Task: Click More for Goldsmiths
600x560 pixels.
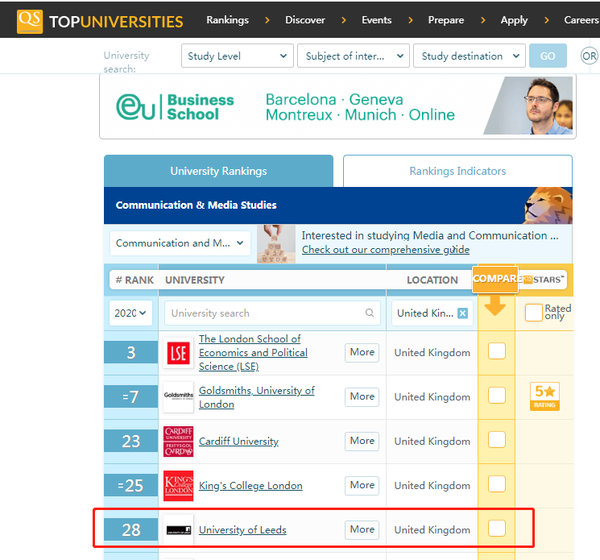Action: coord(362,397)
